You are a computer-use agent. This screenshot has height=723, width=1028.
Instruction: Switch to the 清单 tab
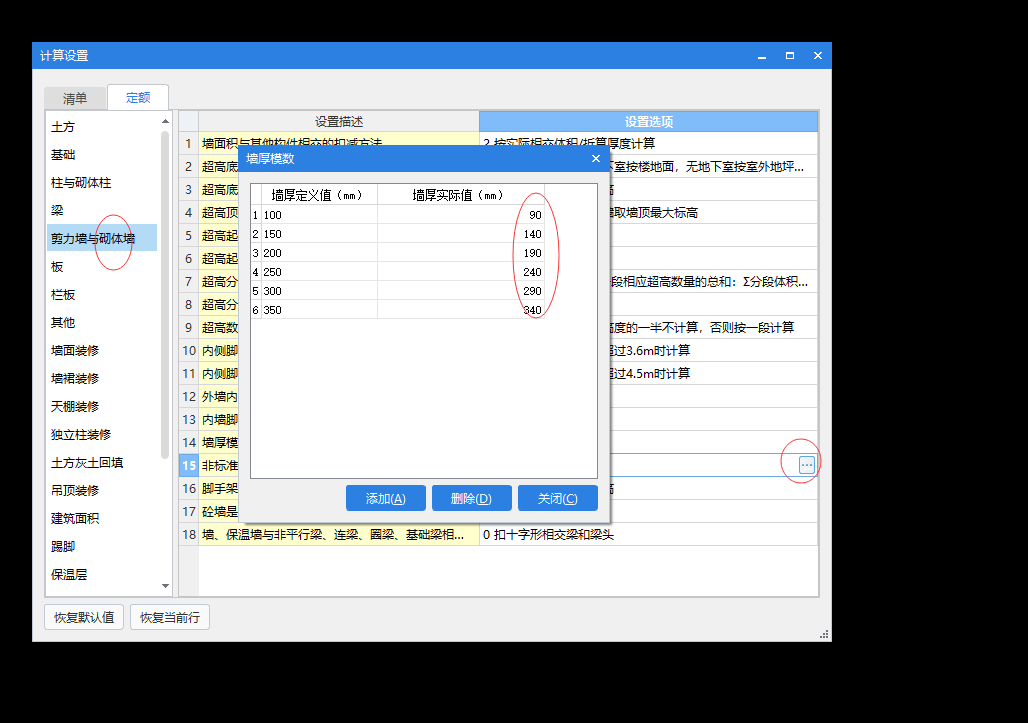(x=75, y=98)
